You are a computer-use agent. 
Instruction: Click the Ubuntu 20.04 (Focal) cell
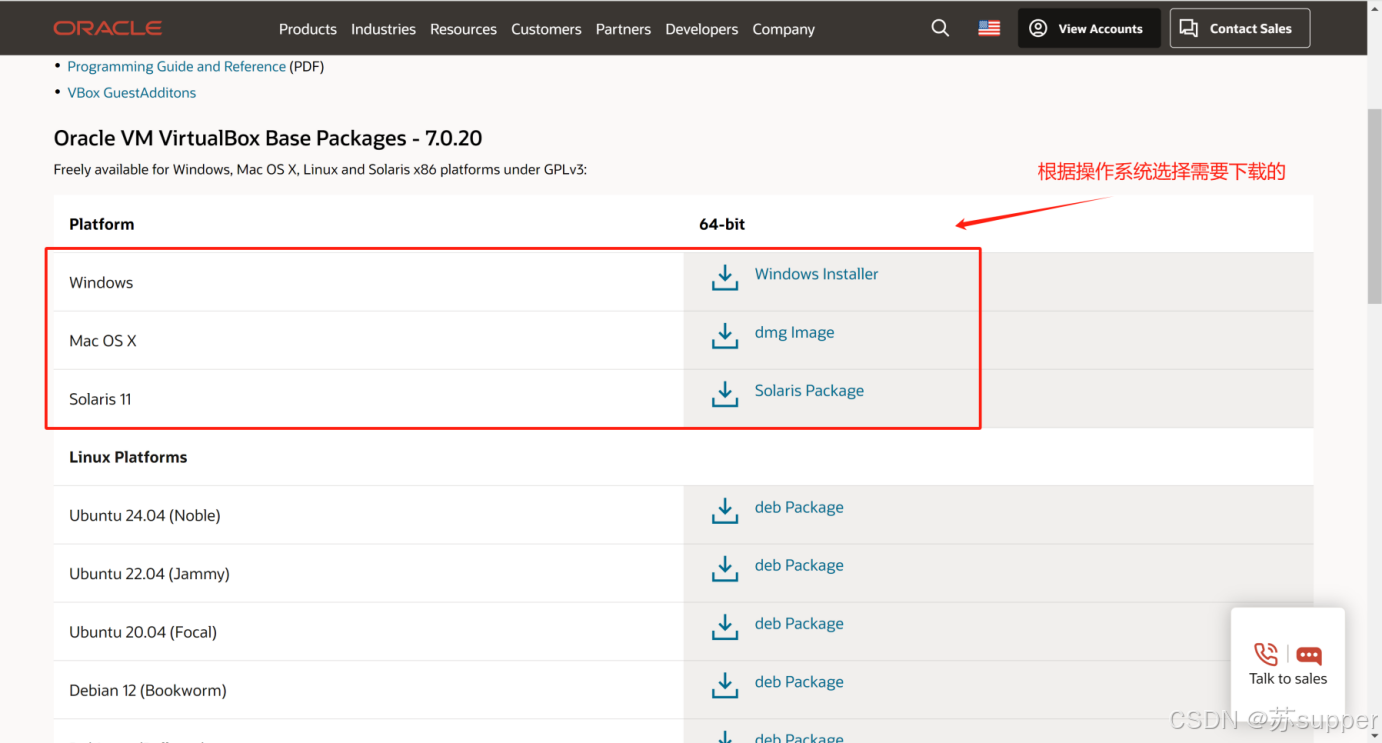click(369, 632)
